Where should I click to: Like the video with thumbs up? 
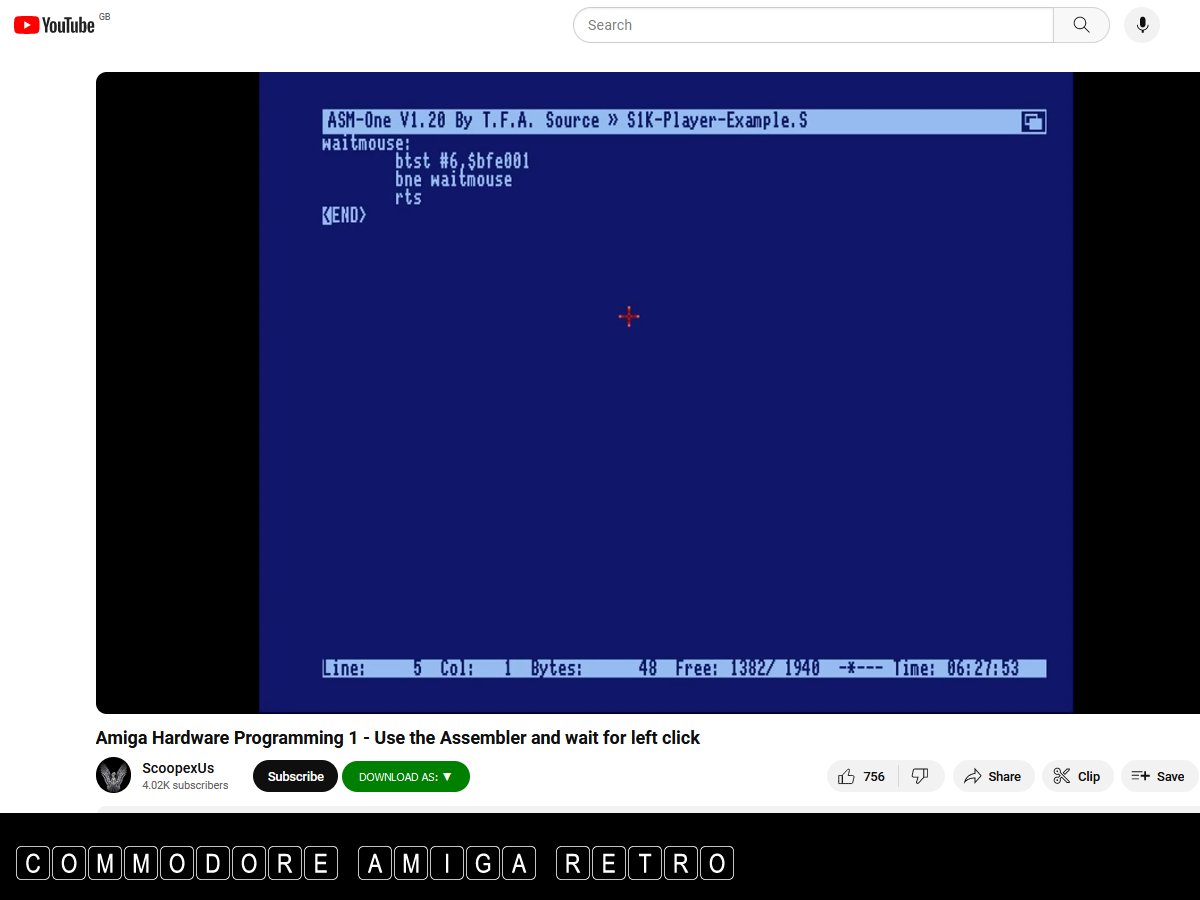(x=863, y=776)
